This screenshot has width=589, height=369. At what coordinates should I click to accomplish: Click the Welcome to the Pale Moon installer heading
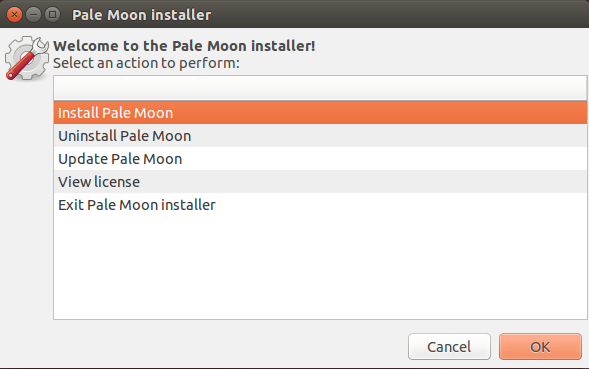pos(184,46)
